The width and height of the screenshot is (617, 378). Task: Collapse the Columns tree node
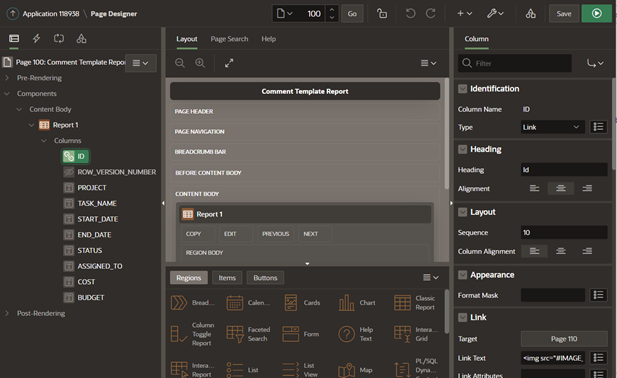coord(44,141)
